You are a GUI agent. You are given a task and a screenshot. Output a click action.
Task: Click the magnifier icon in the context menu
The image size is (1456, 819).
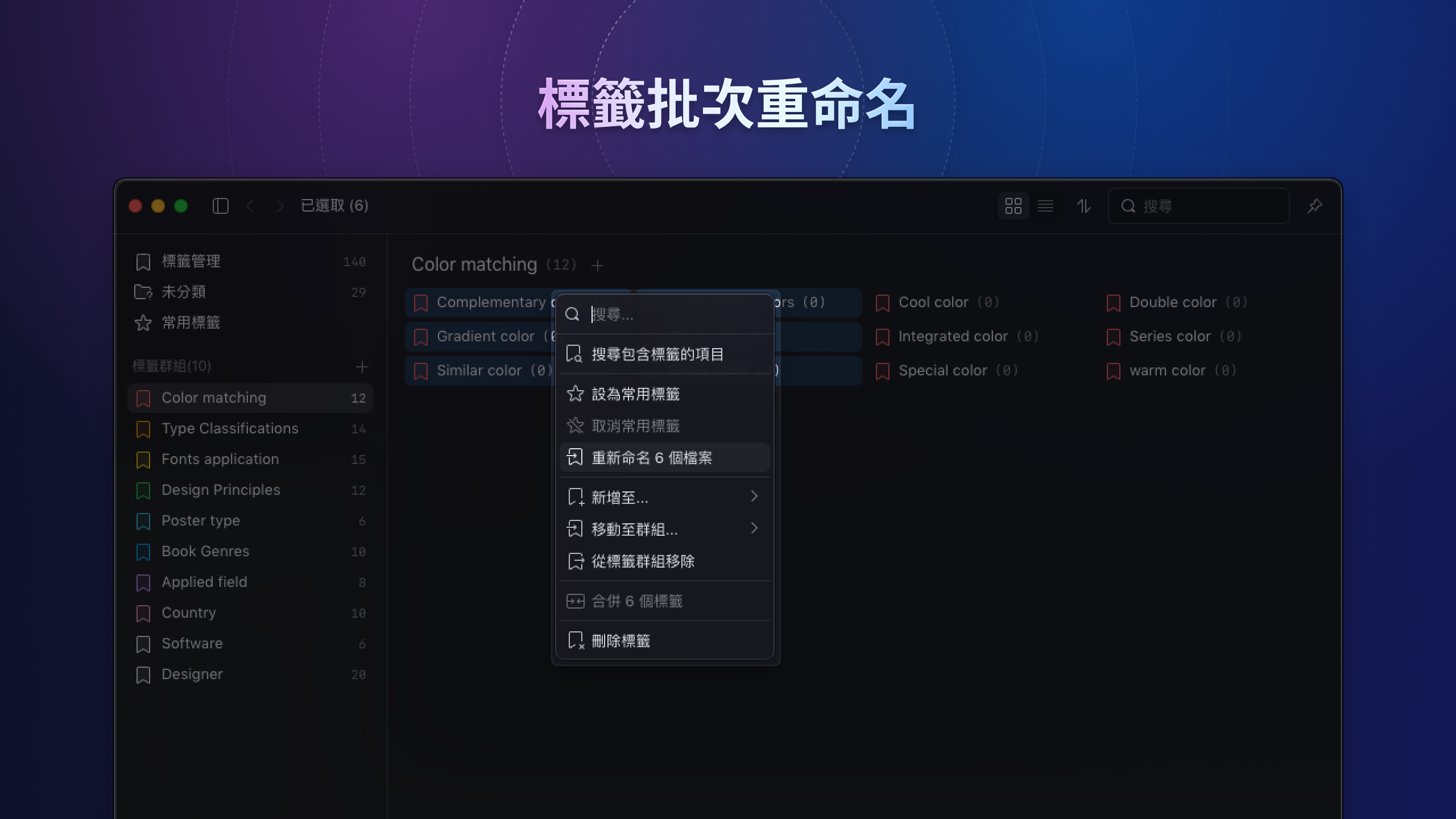573,314
